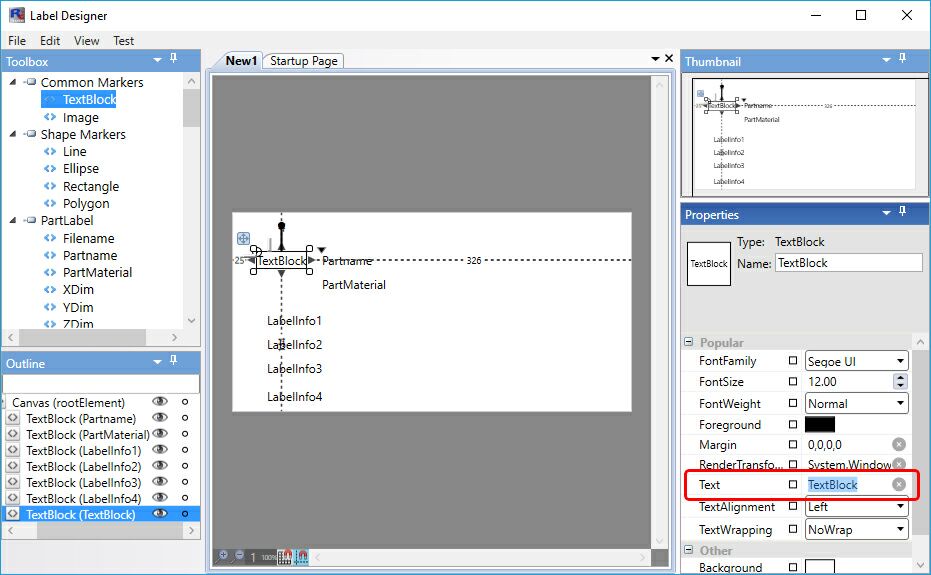The height and width of the screenshot is (575, 931).
Task: Pick the Filename part label
Action: click(88, 239)
